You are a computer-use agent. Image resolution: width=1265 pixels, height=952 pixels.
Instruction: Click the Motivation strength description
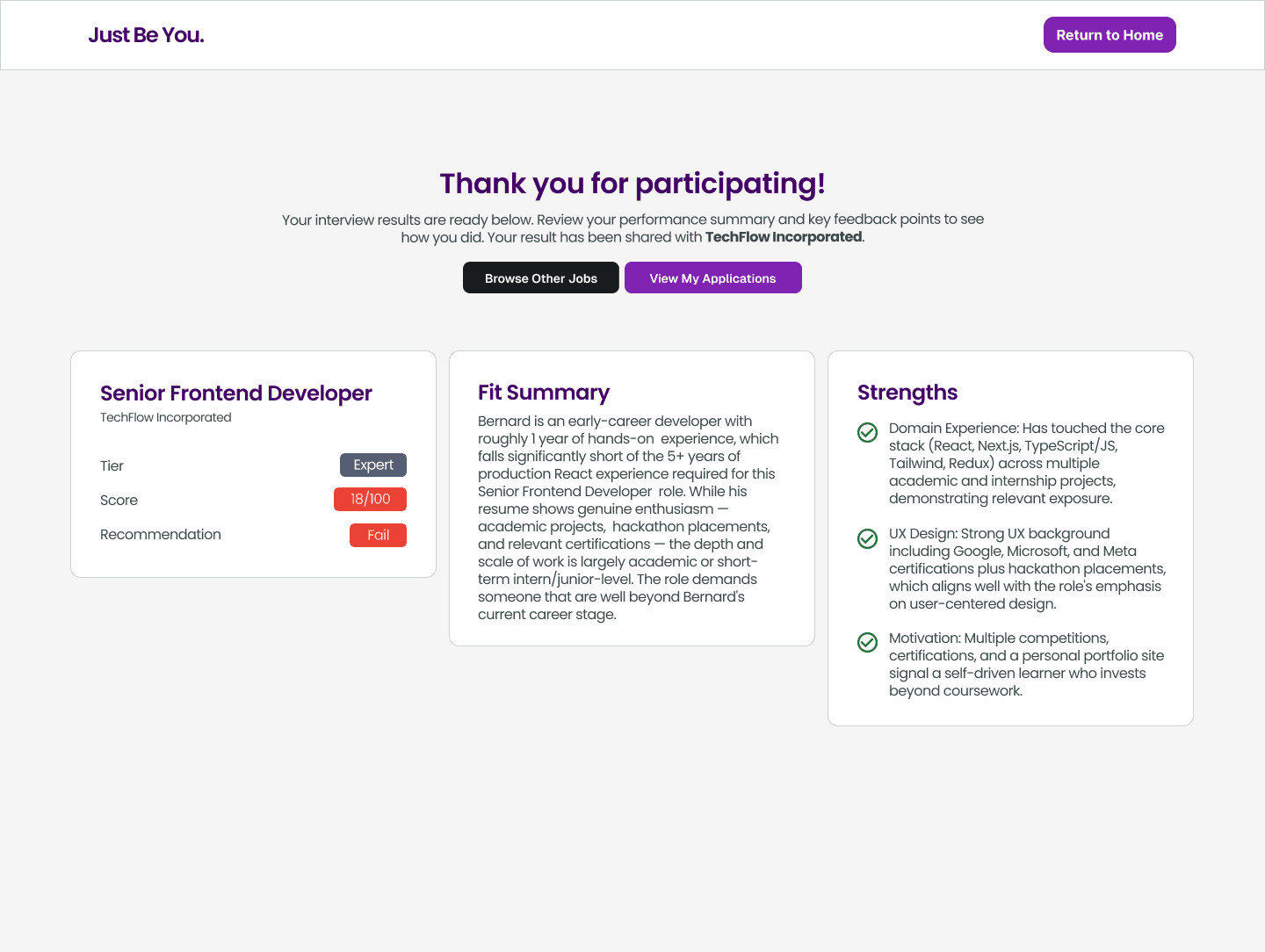[1026, 664]
